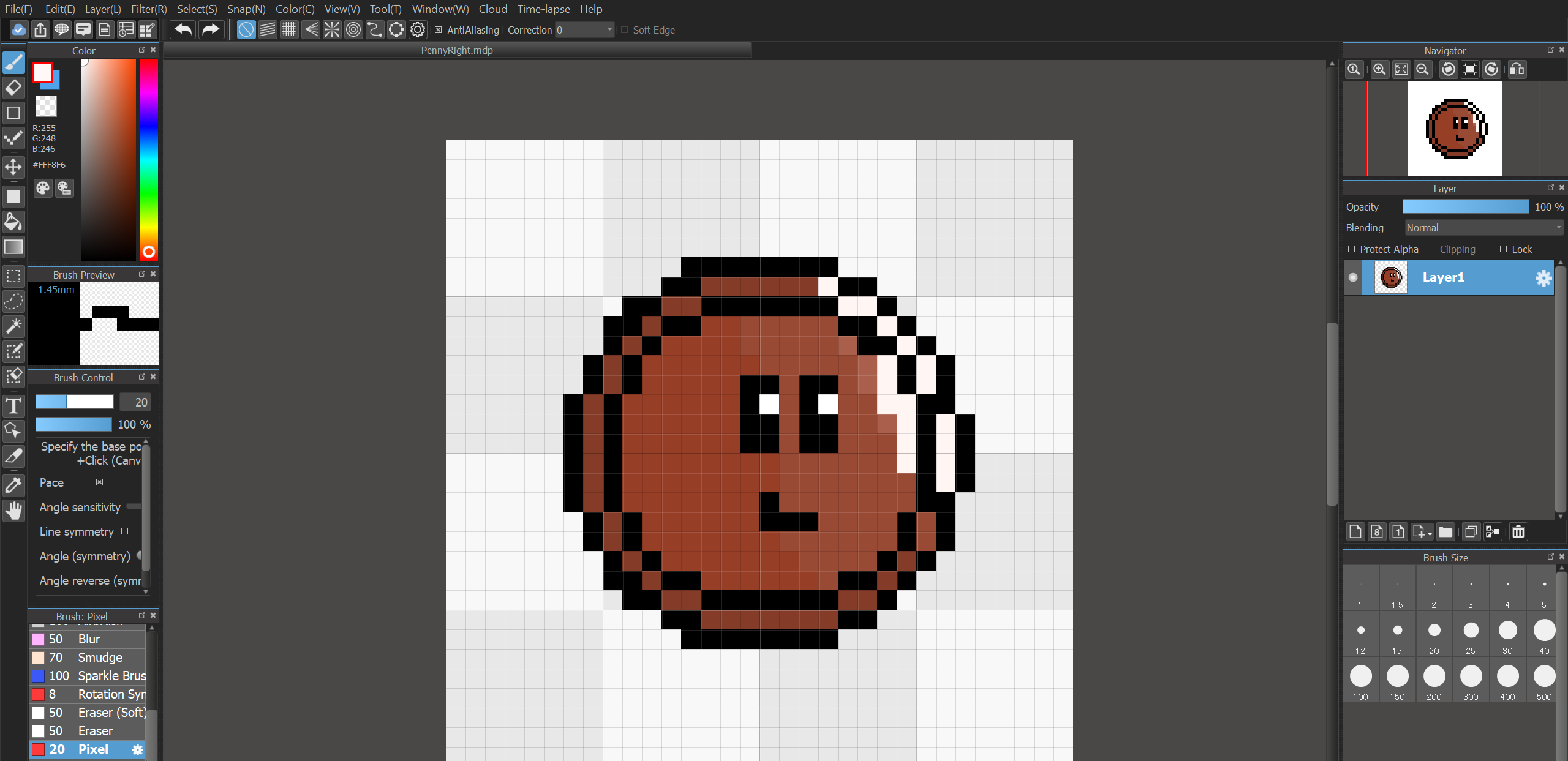The width and height of the screenshot is (1568, 761).
Task: Delete layer with trash icon
Action: click(x=1518, y=532)
